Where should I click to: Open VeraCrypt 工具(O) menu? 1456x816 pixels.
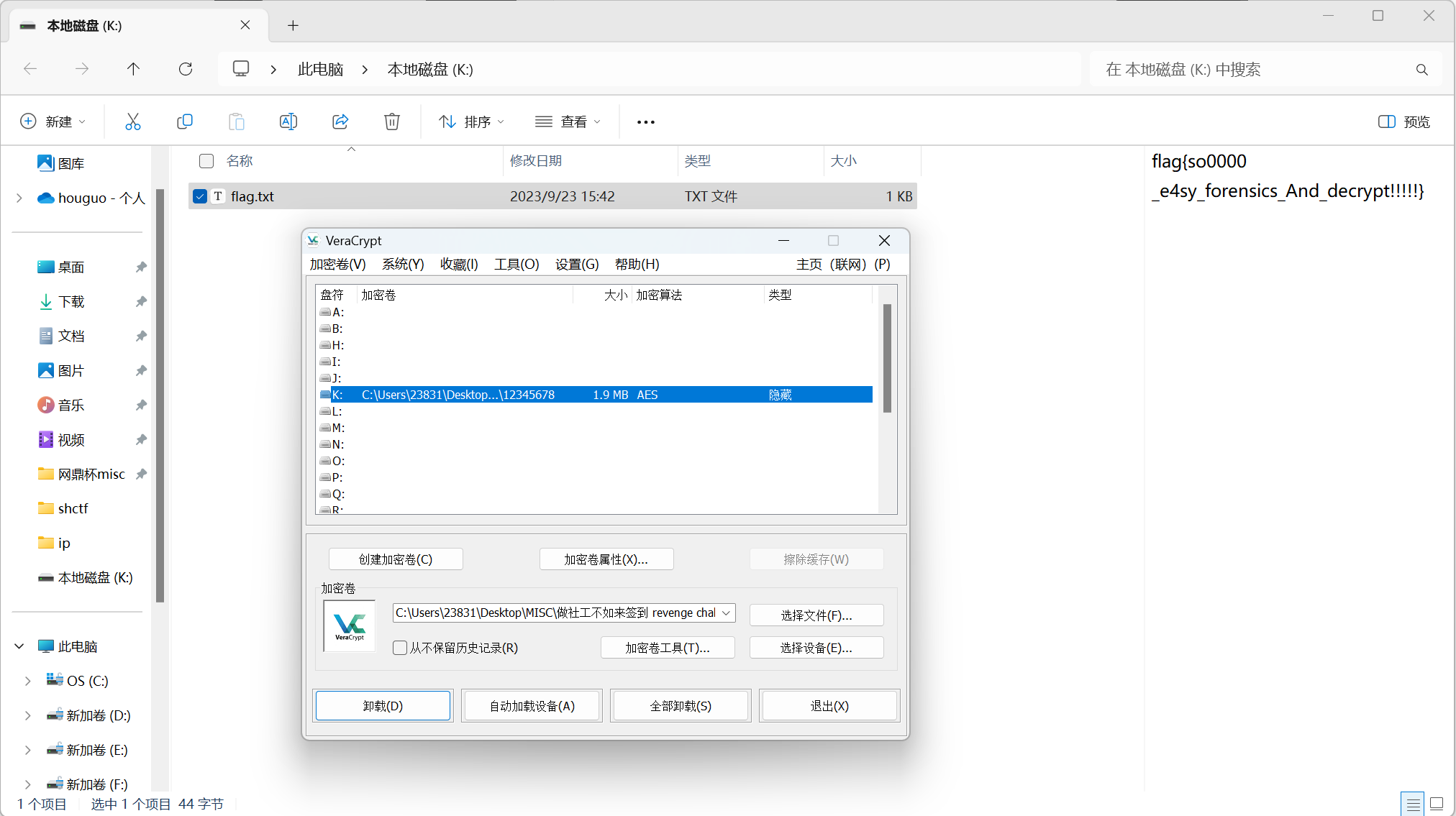[517, 265]
